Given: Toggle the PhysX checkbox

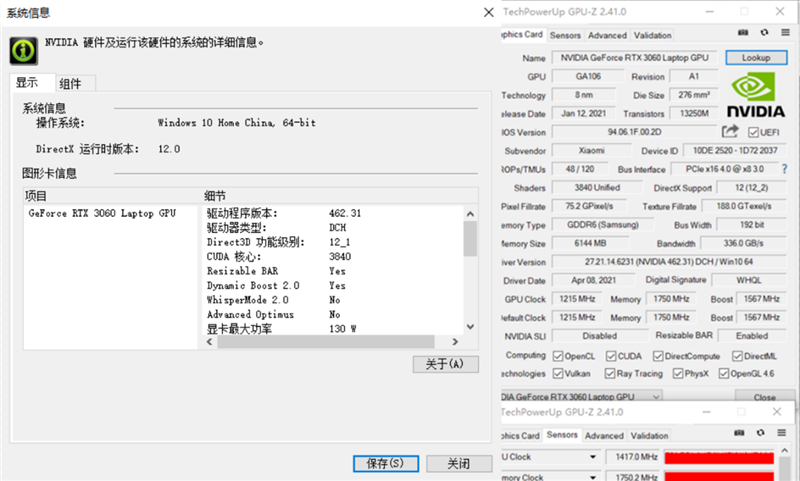Looking at the screenshot, I should coord(678,374).
